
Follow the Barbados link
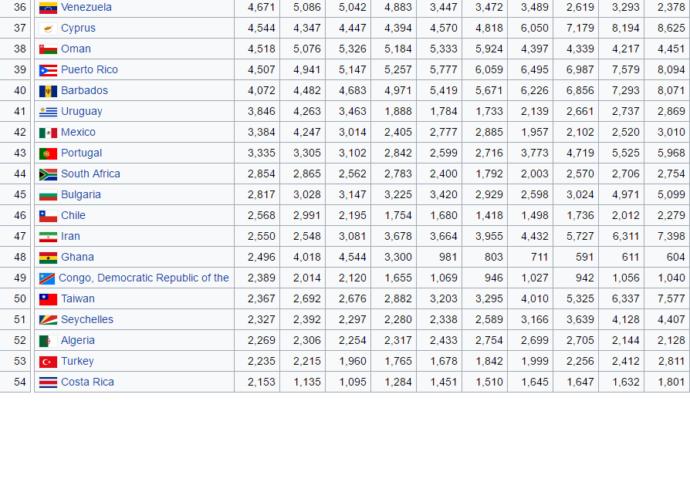(84, 90)
